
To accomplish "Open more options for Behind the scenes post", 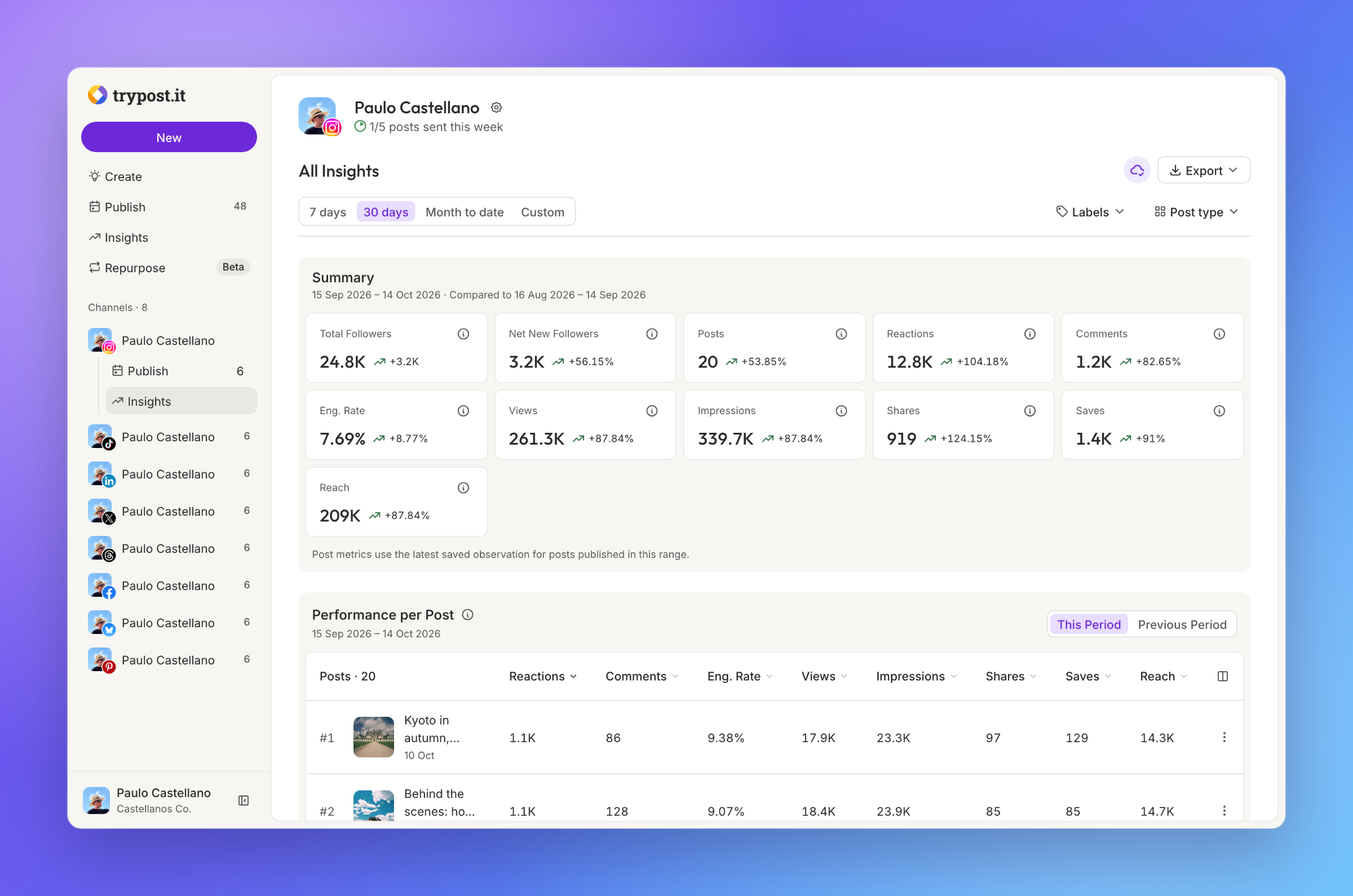I will pos(1224,811).
